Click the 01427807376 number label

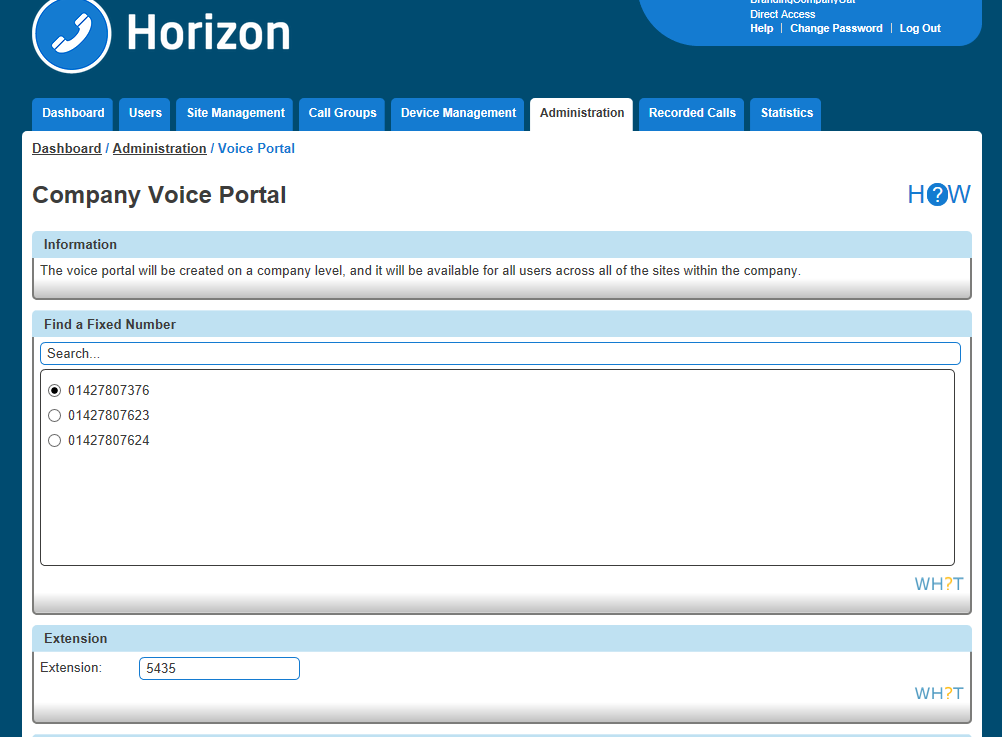point(109,391)
